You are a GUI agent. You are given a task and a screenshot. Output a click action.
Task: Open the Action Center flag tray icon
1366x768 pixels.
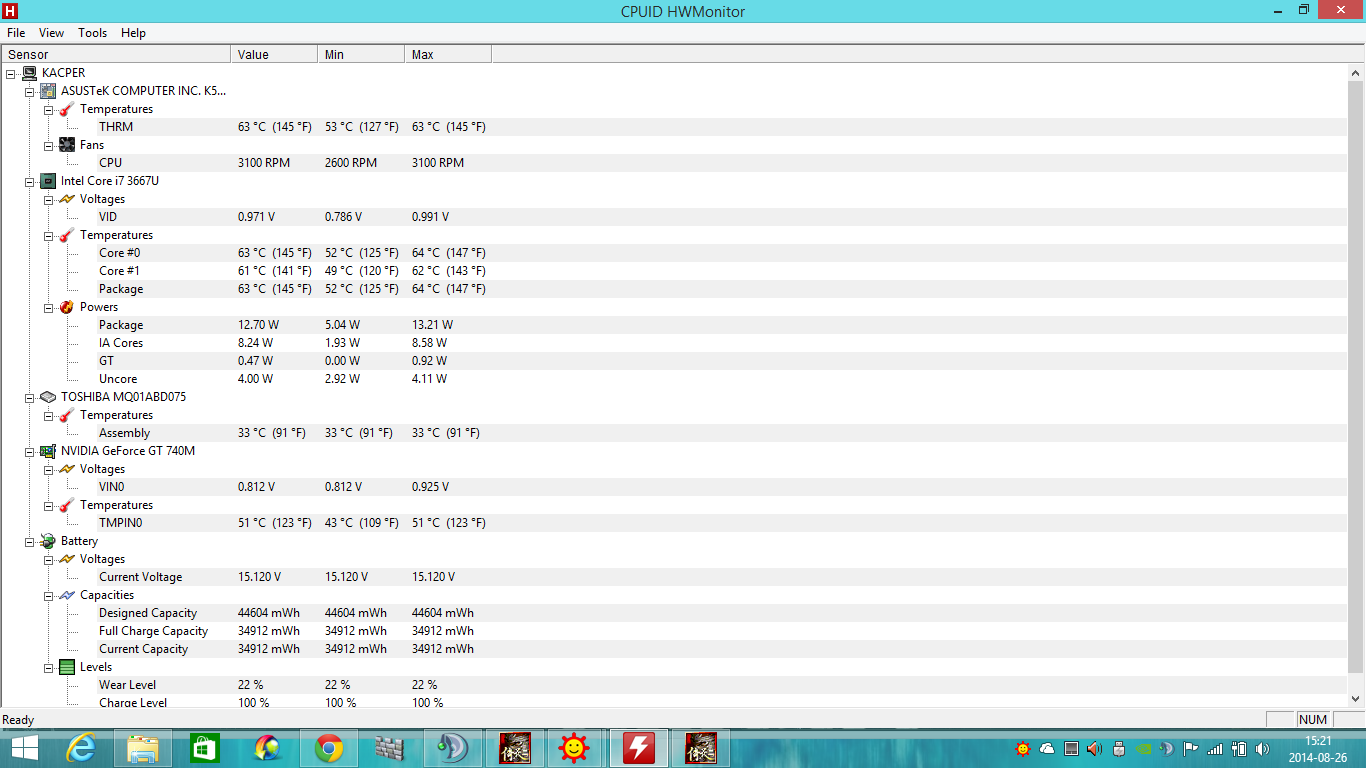click(1191, 748)
